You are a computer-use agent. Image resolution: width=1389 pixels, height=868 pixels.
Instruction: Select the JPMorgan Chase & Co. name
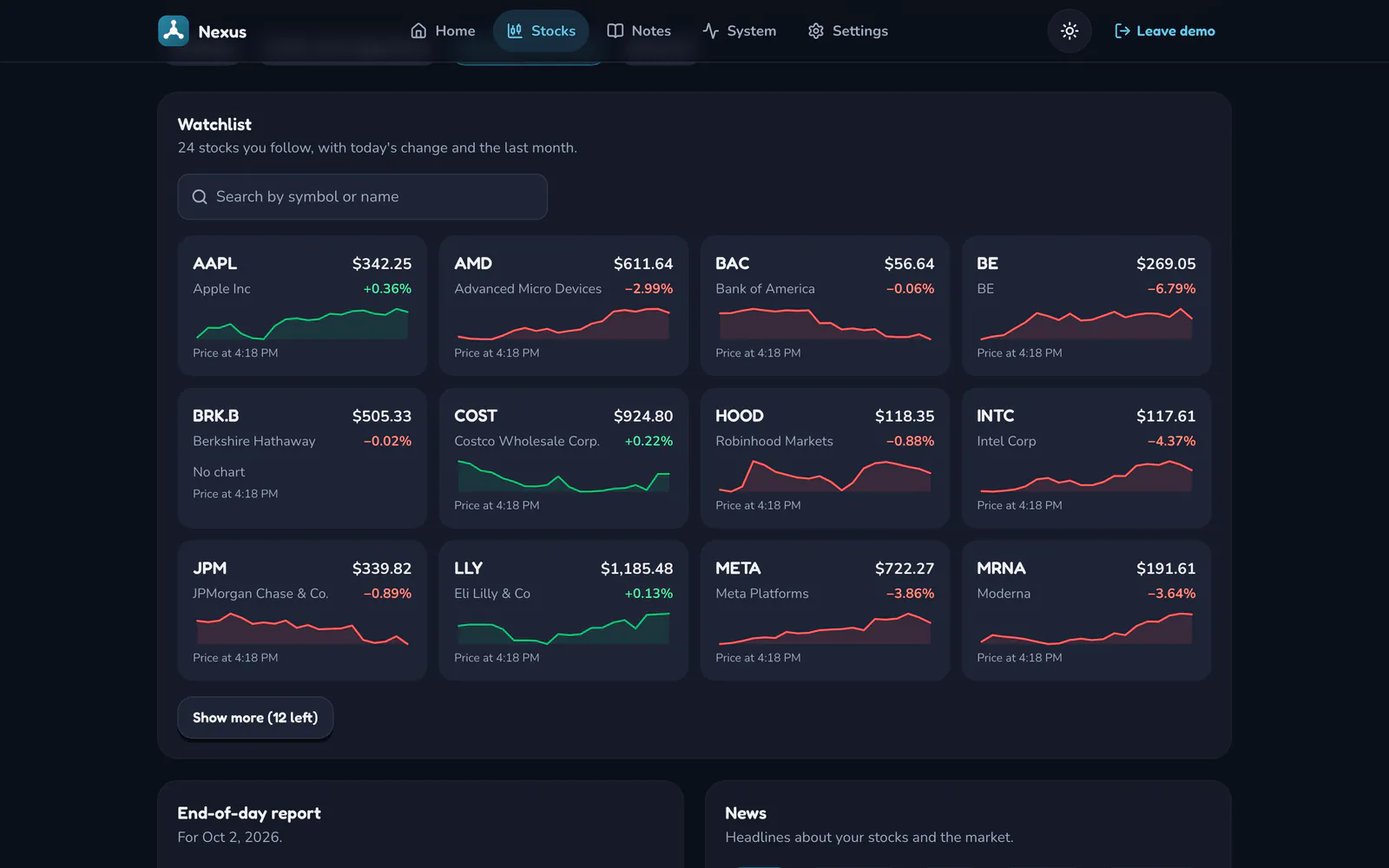point(260,594)
